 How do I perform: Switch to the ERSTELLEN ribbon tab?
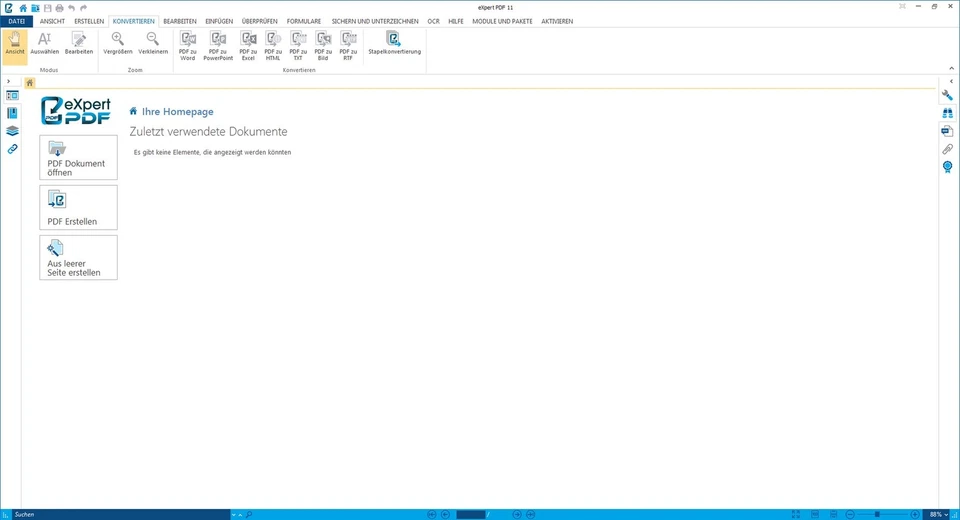pyautogui.click(x=89, y=21)
